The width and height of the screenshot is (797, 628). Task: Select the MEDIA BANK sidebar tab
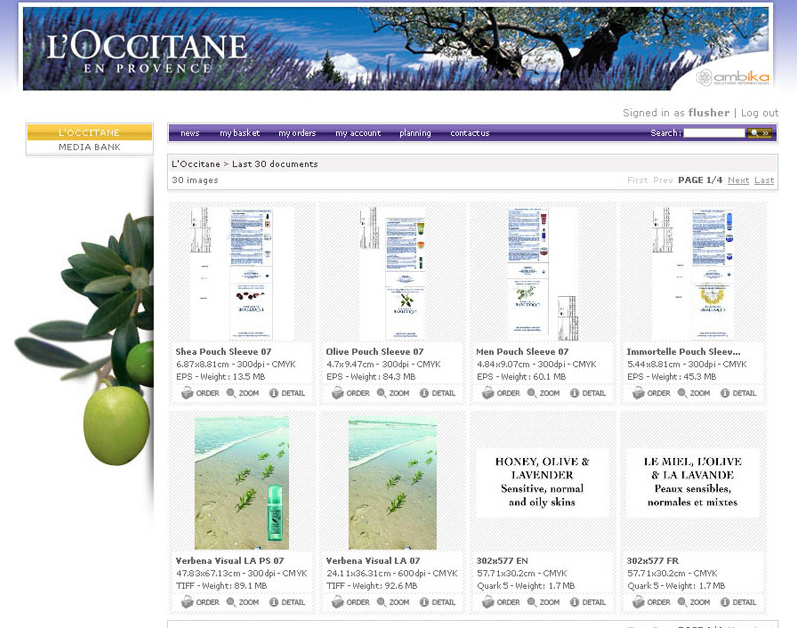(x=89, y=147)
